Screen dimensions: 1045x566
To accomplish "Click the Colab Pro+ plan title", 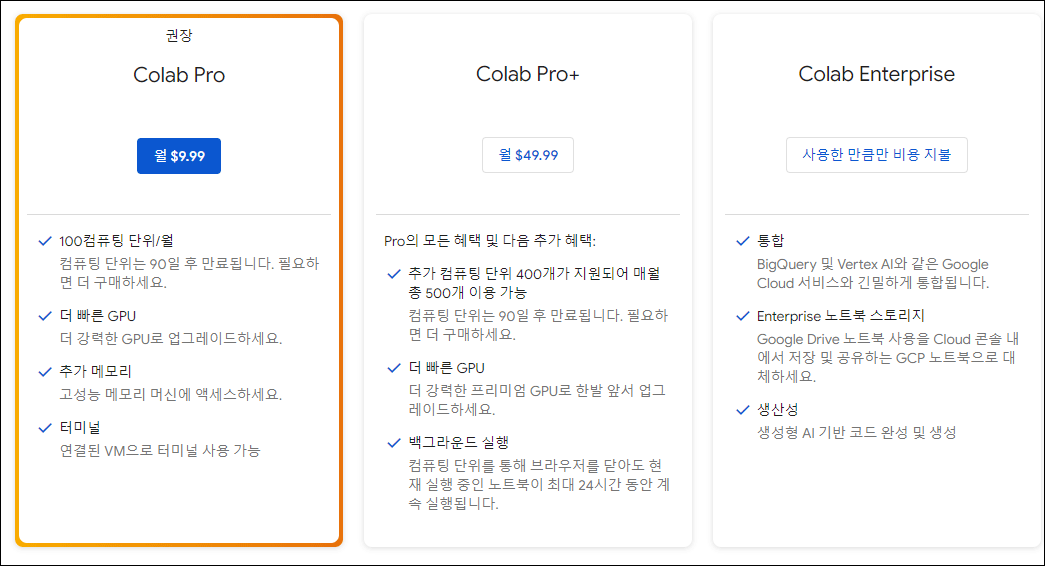I will [x=528, y=74].
